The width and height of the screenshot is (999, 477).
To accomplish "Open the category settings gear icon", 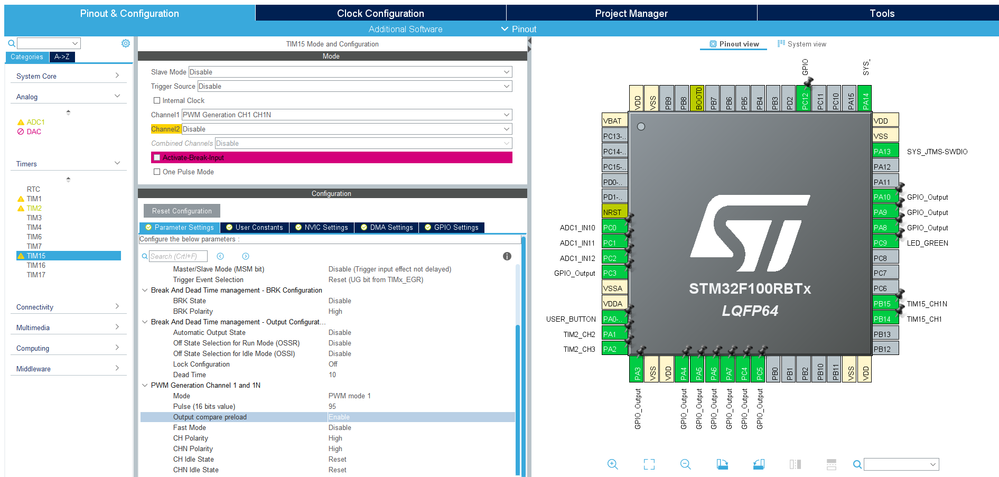I will tap(125, 44).
